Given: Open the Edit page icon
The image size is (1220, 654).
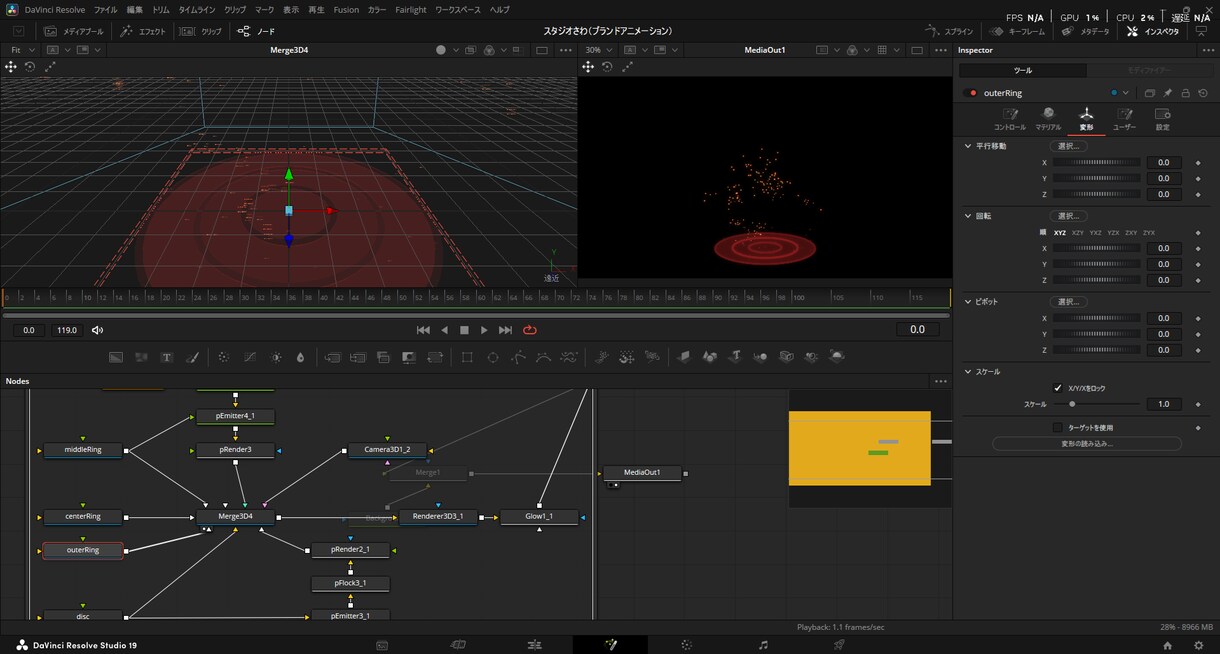Looking at the screenshot, I should click(535, 645).
